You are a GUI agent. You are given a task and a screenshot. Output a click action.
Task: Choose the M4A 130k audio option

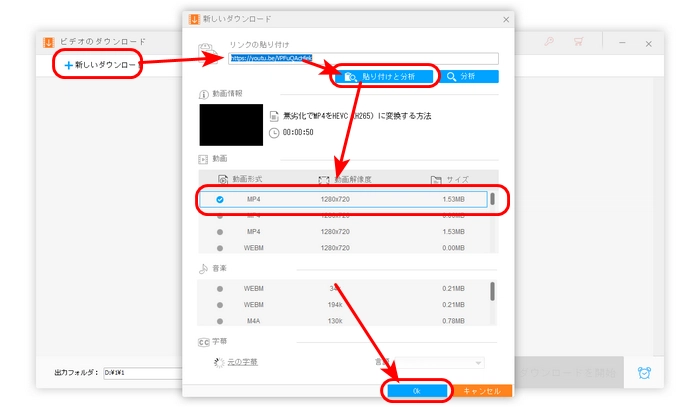click(x=219, y=320)
